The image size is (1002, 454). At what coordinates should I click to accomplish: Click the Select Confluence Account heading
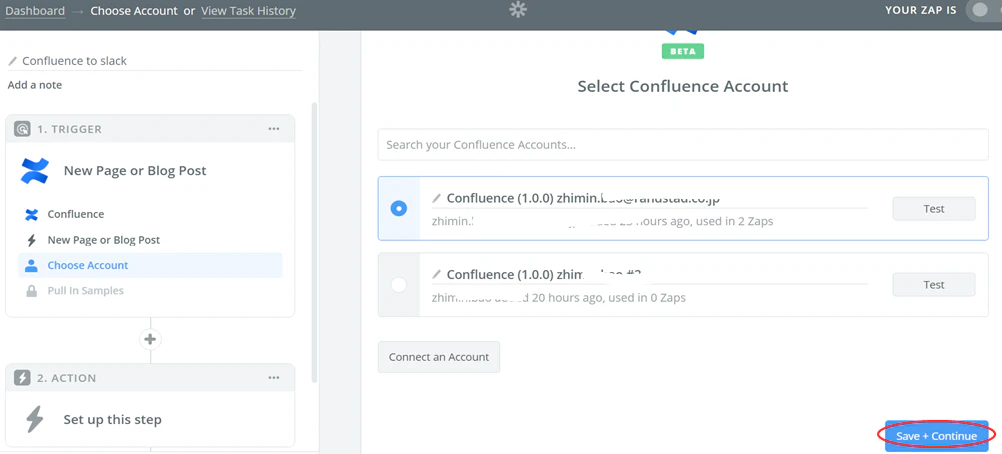coord(682,86)
